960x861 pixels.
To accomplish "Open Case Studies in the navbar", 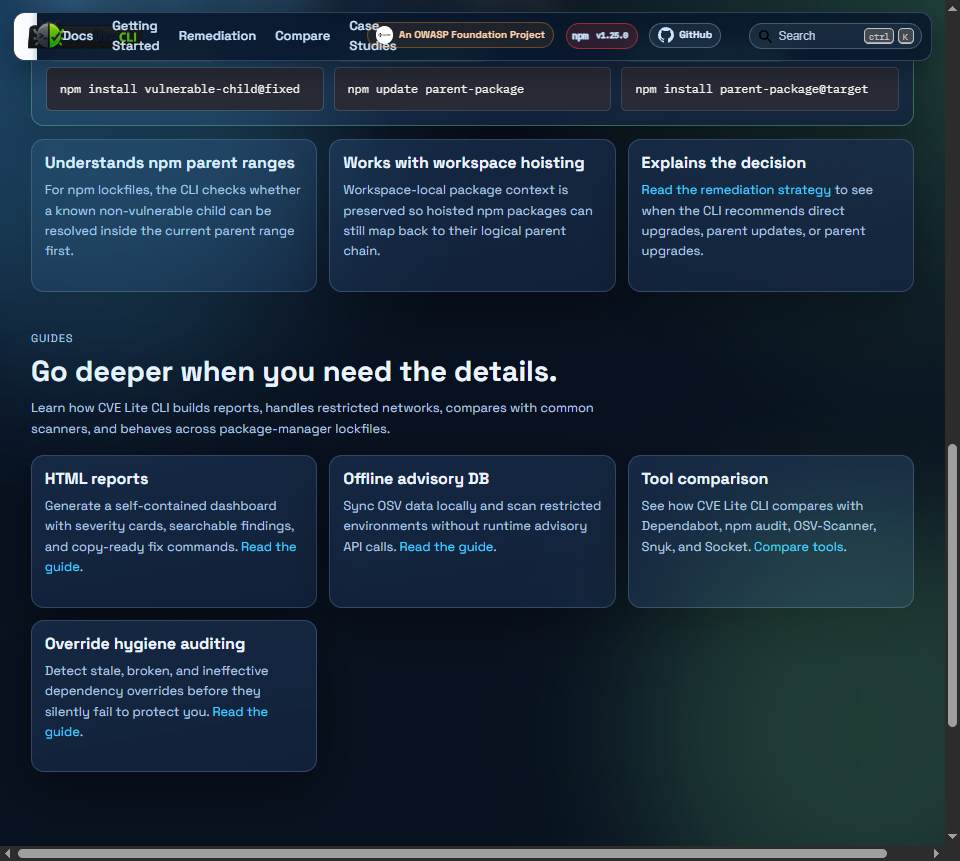I will pyautogui.click(x=372, y=36).
